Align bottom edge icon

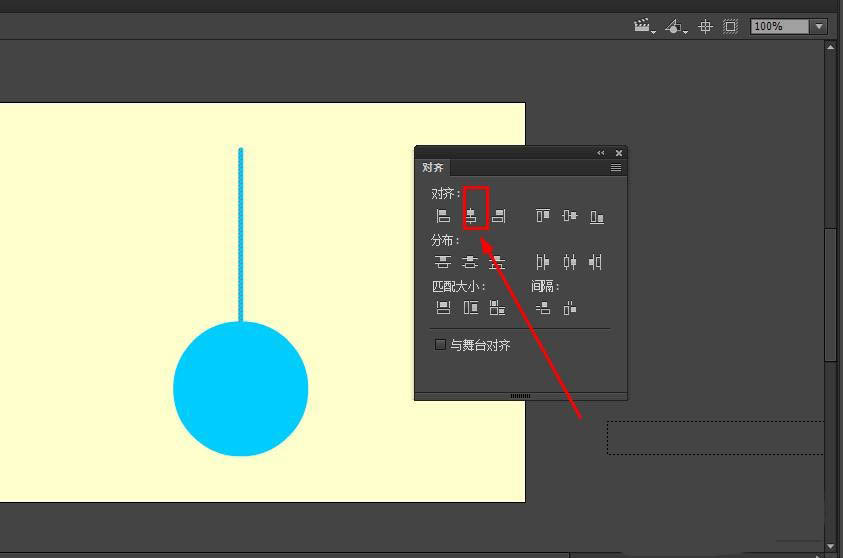[597, 216]
